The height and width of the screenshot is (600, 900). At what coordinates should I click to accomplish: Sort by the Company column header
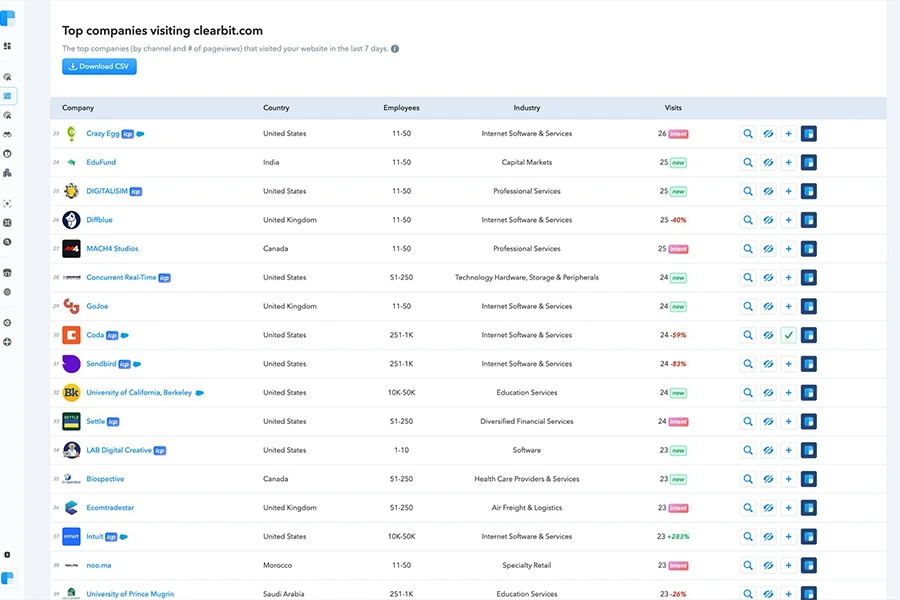[x=78, y=108]
